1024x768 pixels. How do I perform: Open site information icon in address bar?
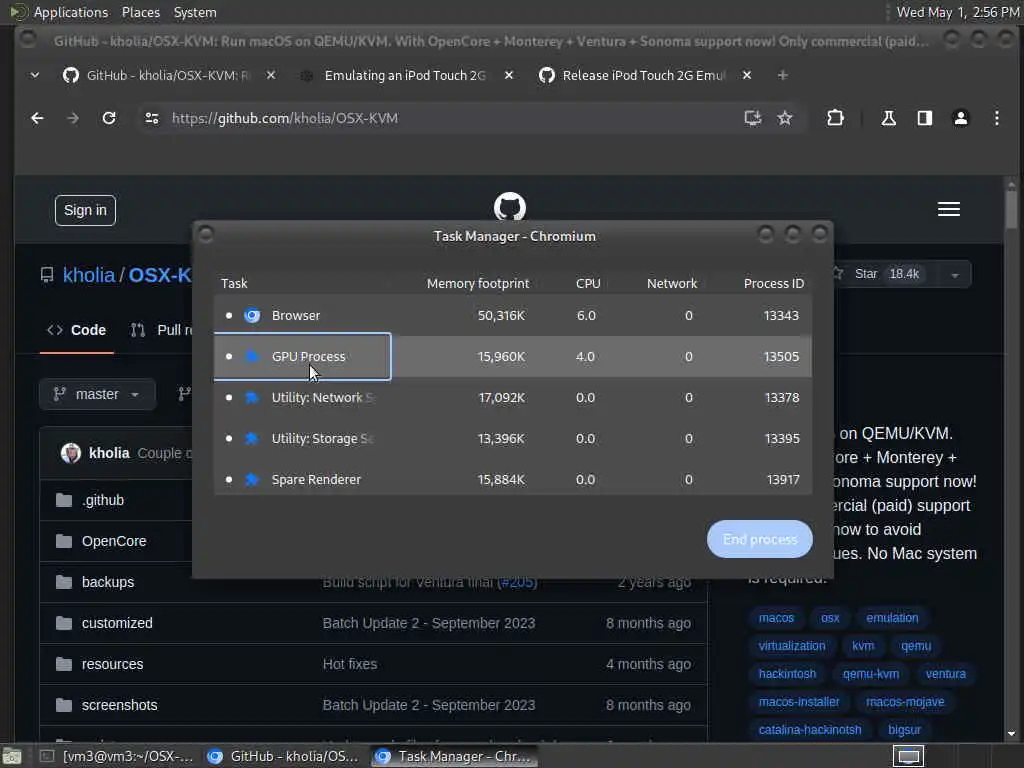[x=152, y=118]
